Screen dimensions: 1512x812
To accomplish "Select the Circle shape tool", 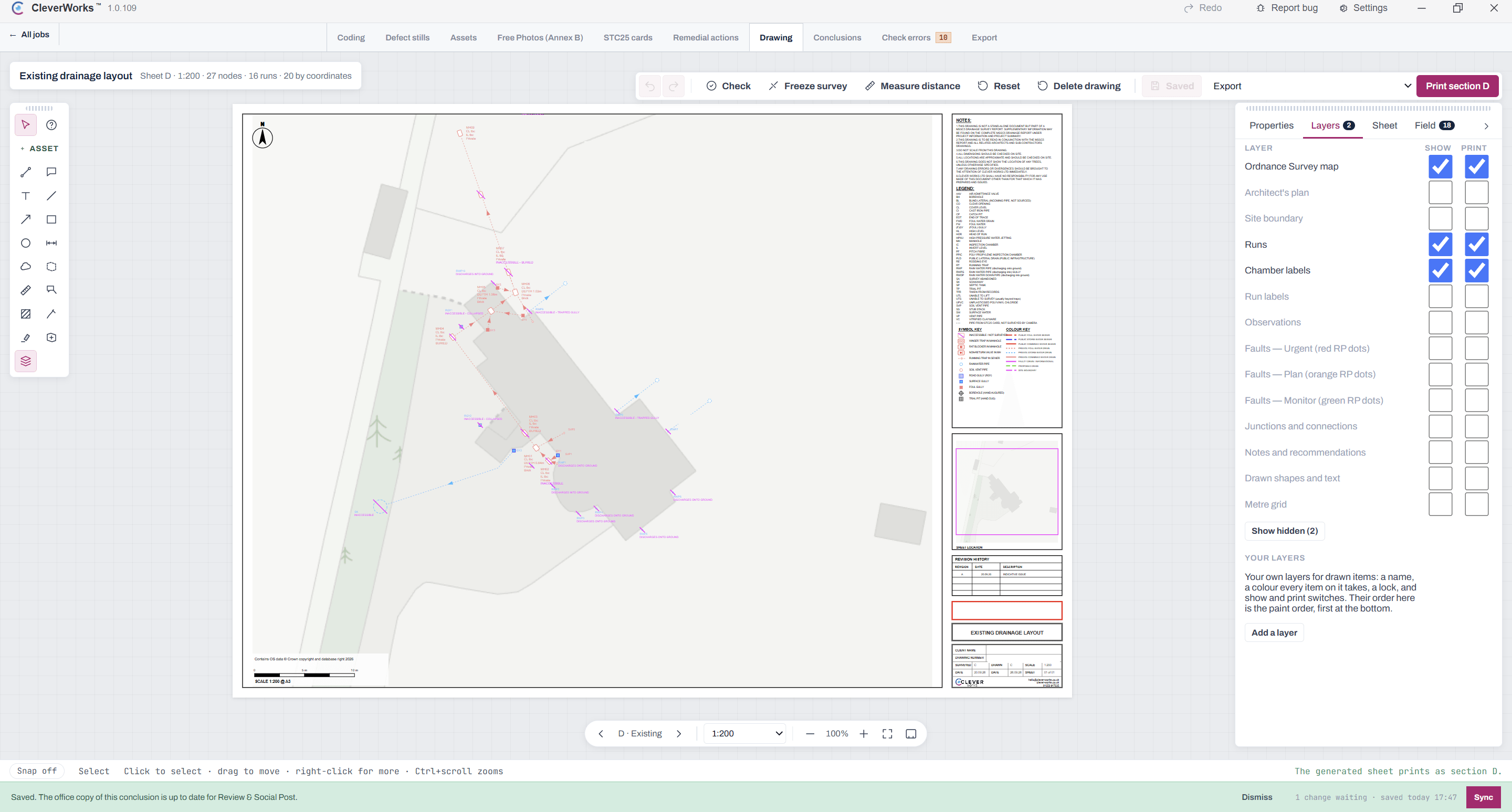I will pyautogui.click(x=26, y=243).
